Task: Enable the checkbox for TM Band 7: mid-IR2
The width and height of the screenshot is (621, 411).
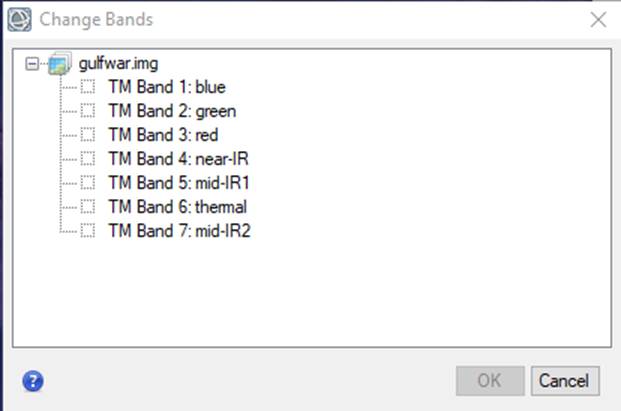Action: pyautogui.click(x=88, y=230)
